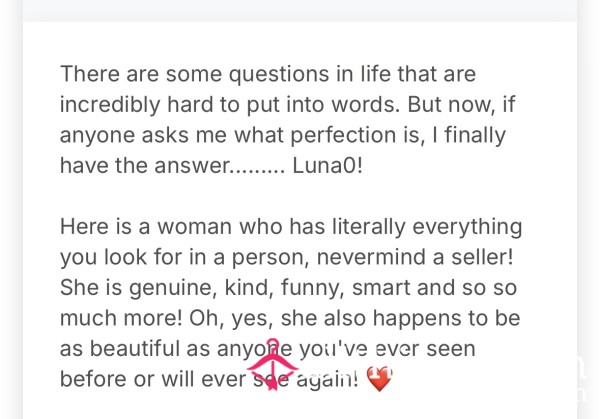Click the gray header bar above review card
600x419 pixels.
300,11
